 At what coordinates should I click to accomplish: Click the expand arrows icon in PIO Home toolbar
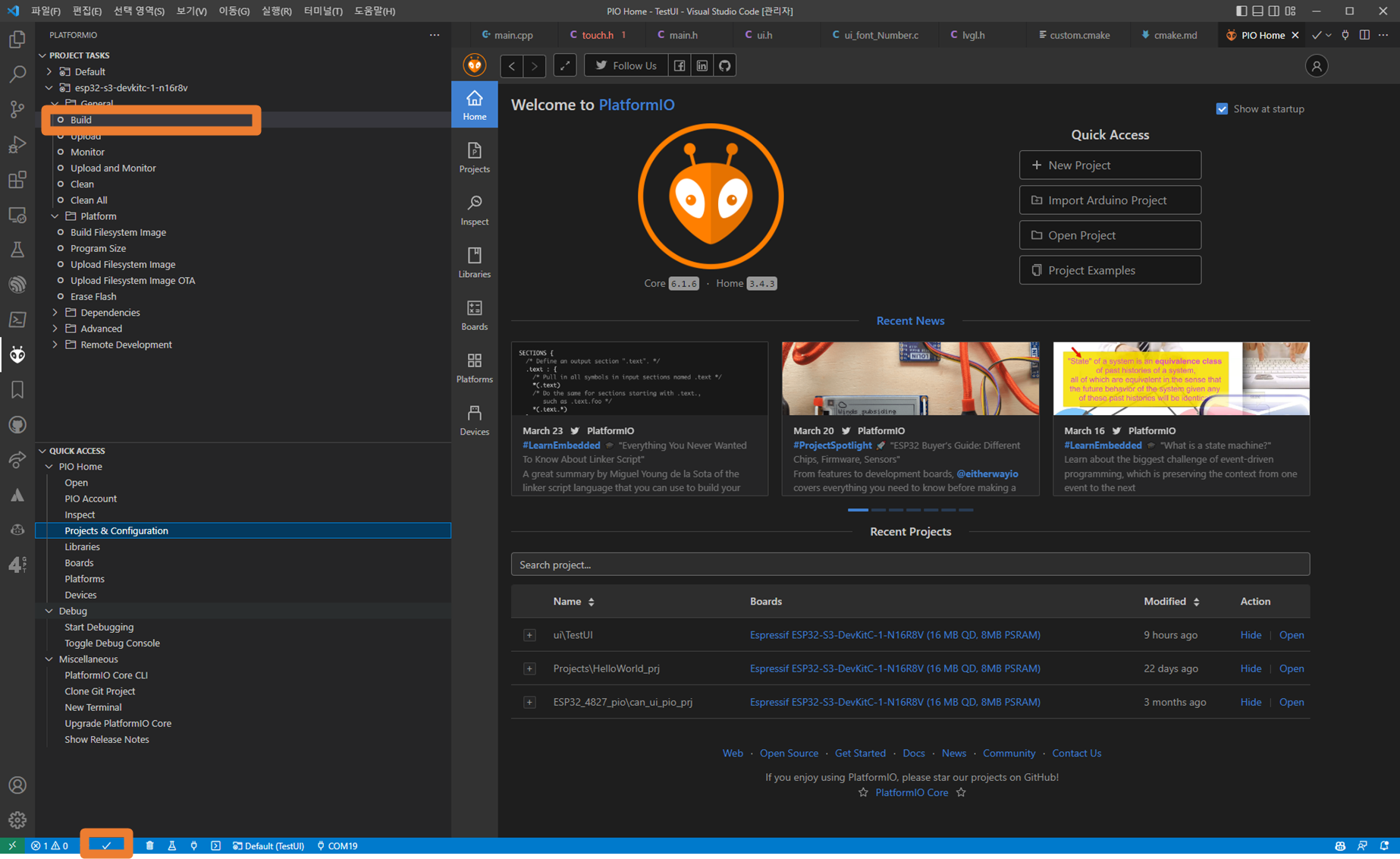click(565, 66)
